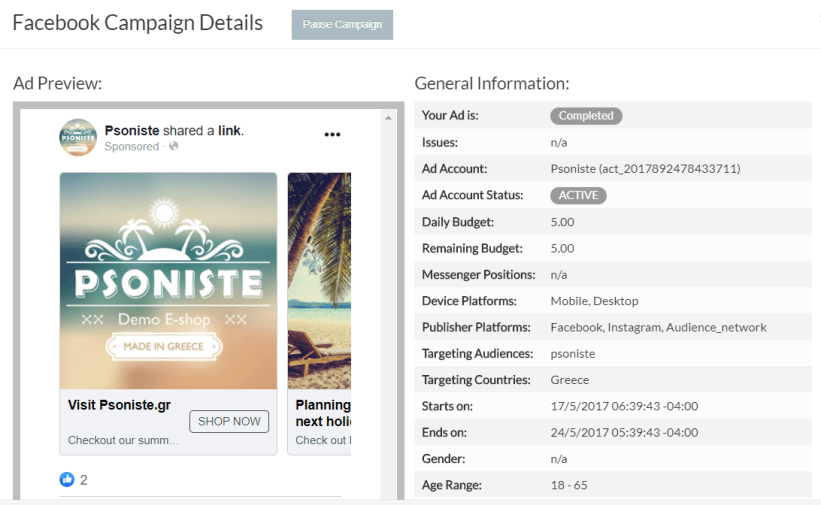This screenshot has height=505, width=821.
Task: Click the 'Your Ad is:' label
Action: pyautogui.click(x=450, y=115)
